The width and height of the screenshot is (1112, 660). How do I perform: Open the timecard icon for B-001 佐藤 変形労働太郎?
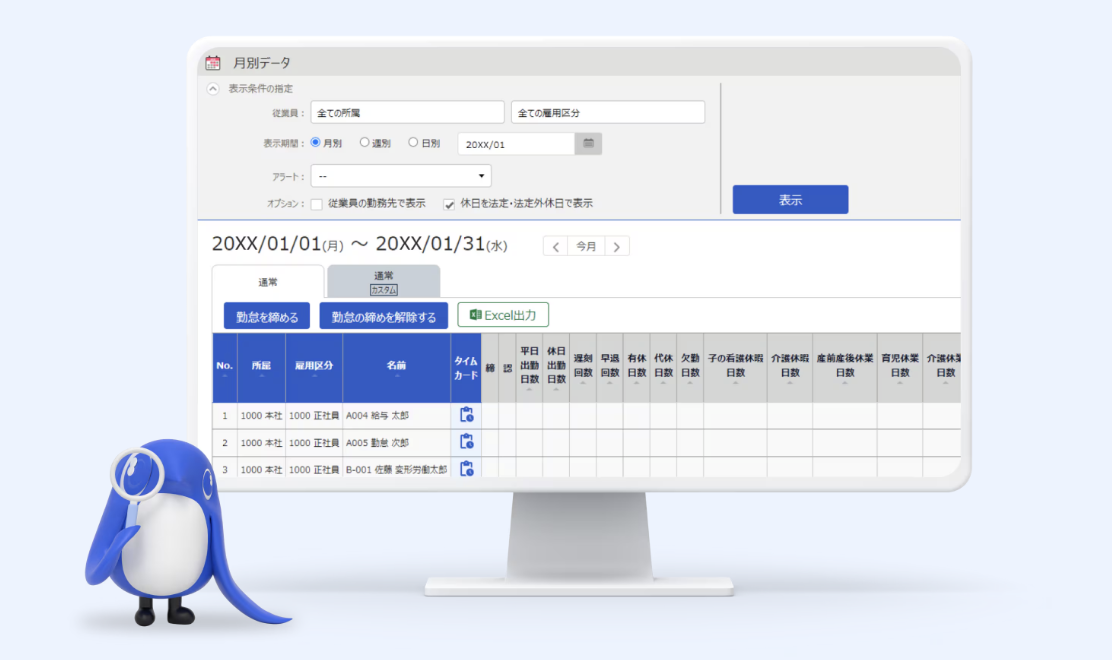pyautogui.click(x=465, y=468)
